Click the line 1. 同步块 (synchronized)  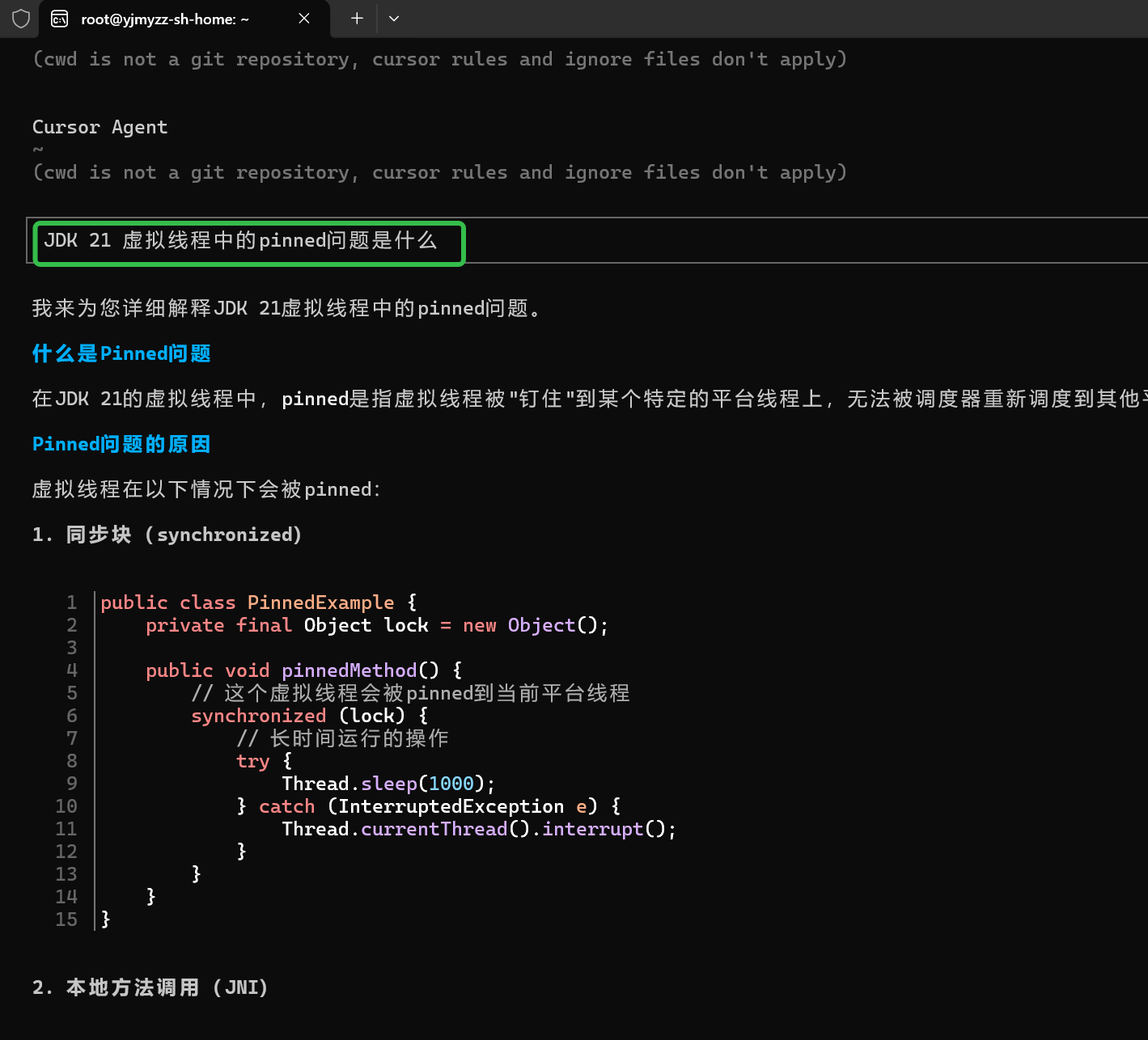click(167, 535)
